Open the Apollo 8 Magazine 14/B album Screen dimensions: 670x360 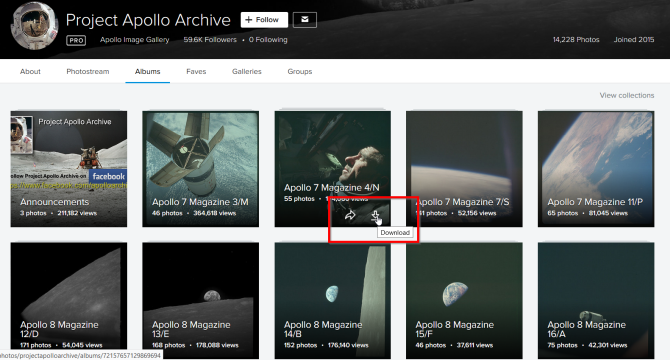coord(332,300)
